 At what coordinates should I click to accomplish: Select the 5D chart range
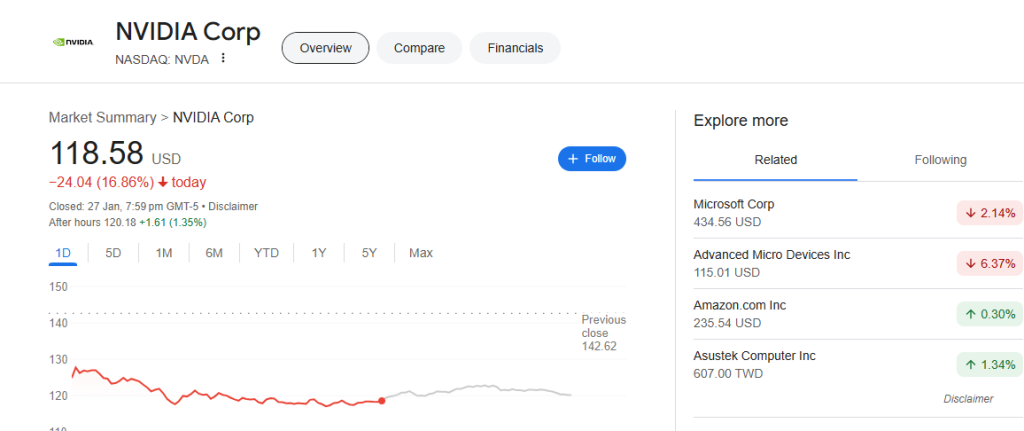[x=114, y=253]
